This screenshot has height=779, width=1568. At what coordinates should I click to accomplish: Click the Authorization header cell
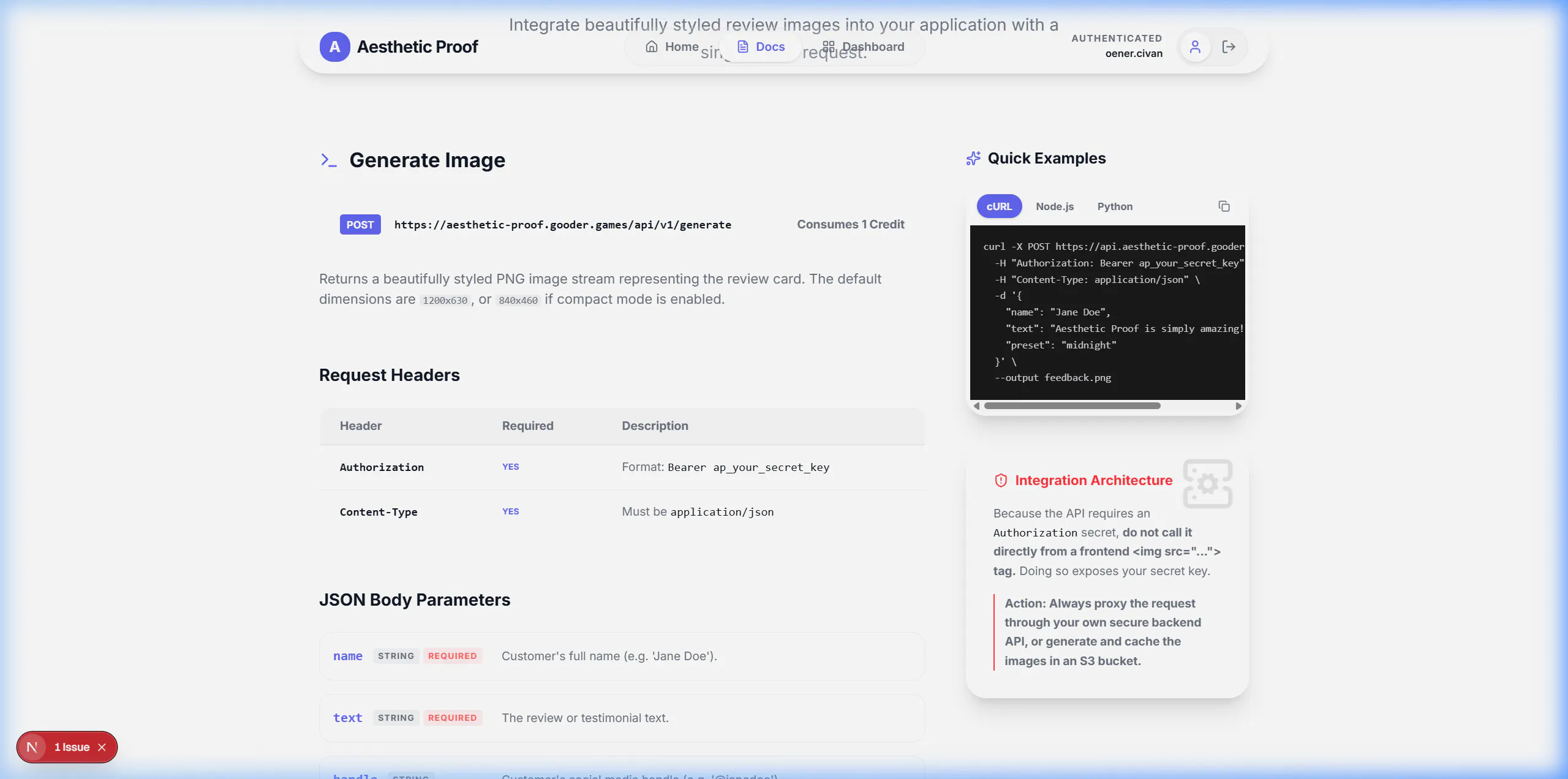click(x=382, y=467)
